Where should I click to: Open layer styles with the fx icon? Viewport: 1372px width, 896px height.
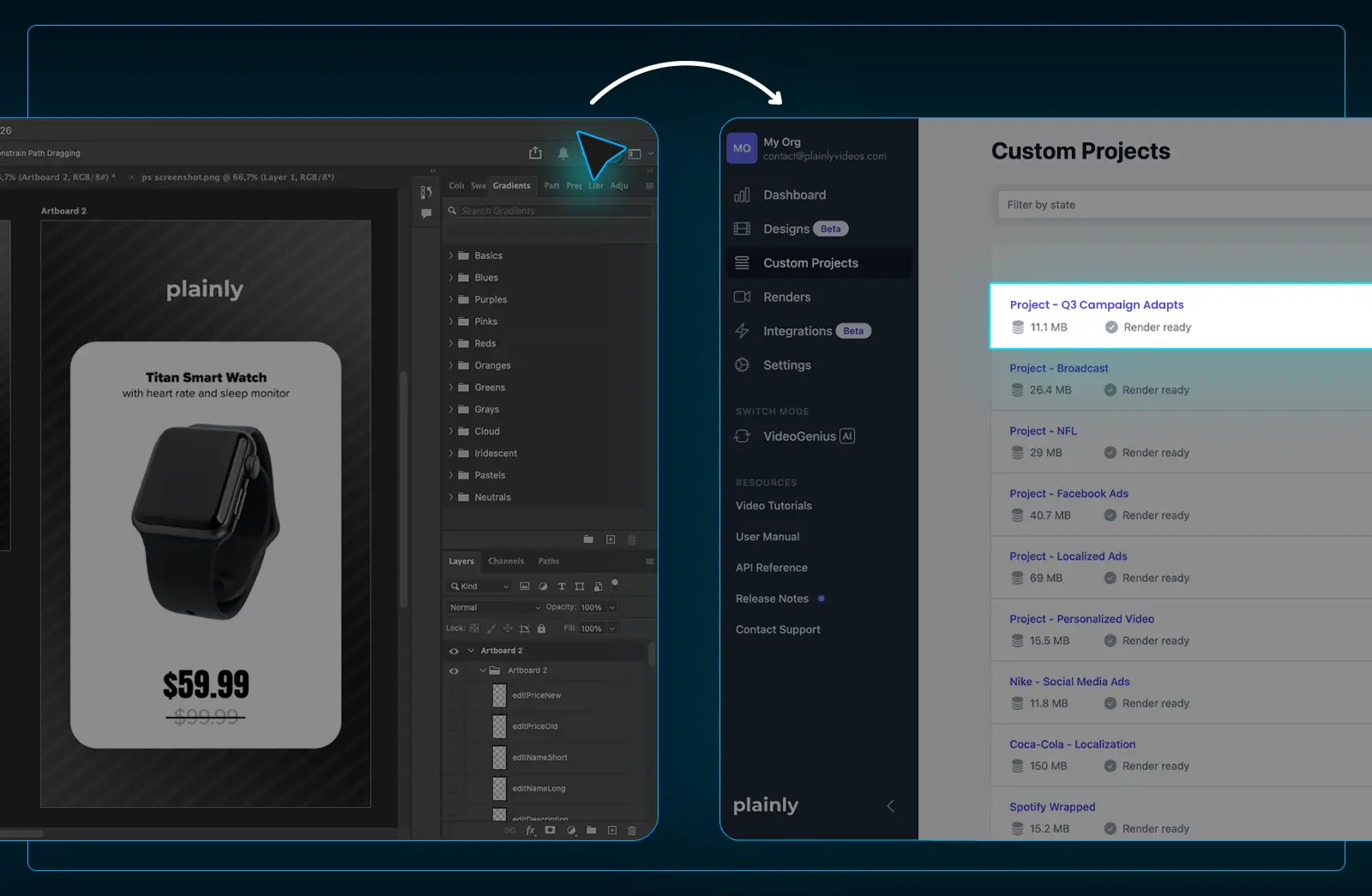pyautogui.click(x=530, y=831)
